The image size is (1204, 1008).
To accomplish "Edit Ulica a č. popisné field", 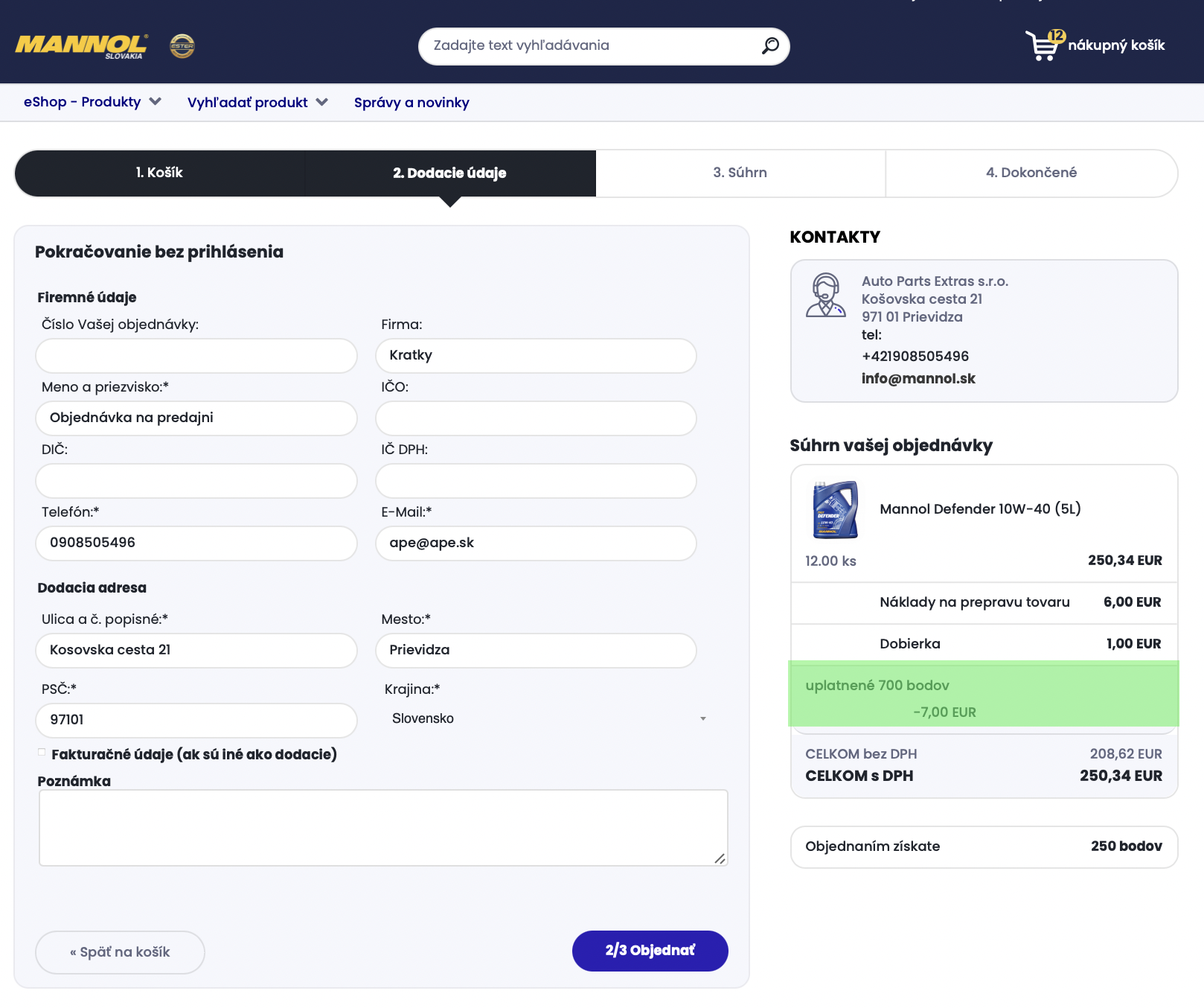I will [x=196, y=651].
